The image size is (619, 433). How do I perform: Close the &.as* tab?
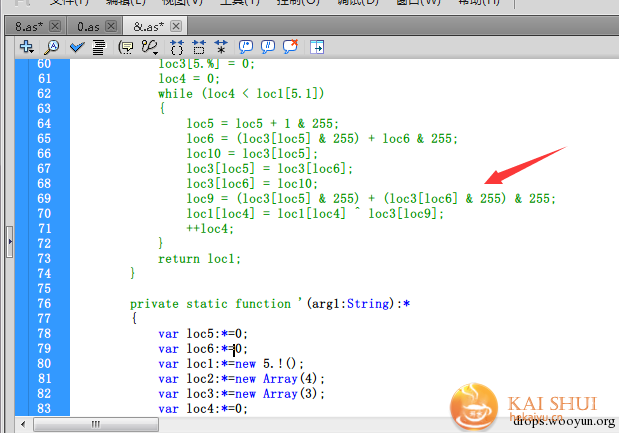click(x=176, y=26)
